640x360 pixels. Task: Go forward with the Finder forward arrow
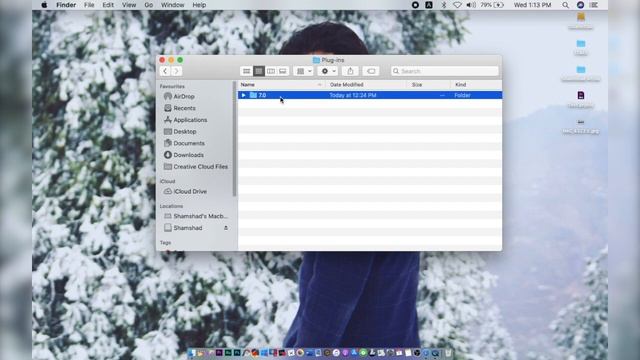coord(176,71)
